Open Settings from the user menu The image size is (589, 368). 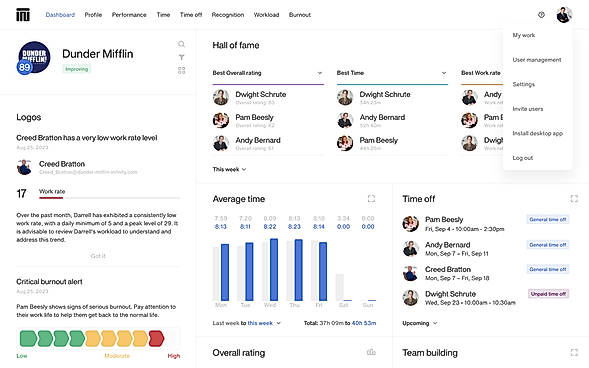pyautogui.click(x=524, y=84)
